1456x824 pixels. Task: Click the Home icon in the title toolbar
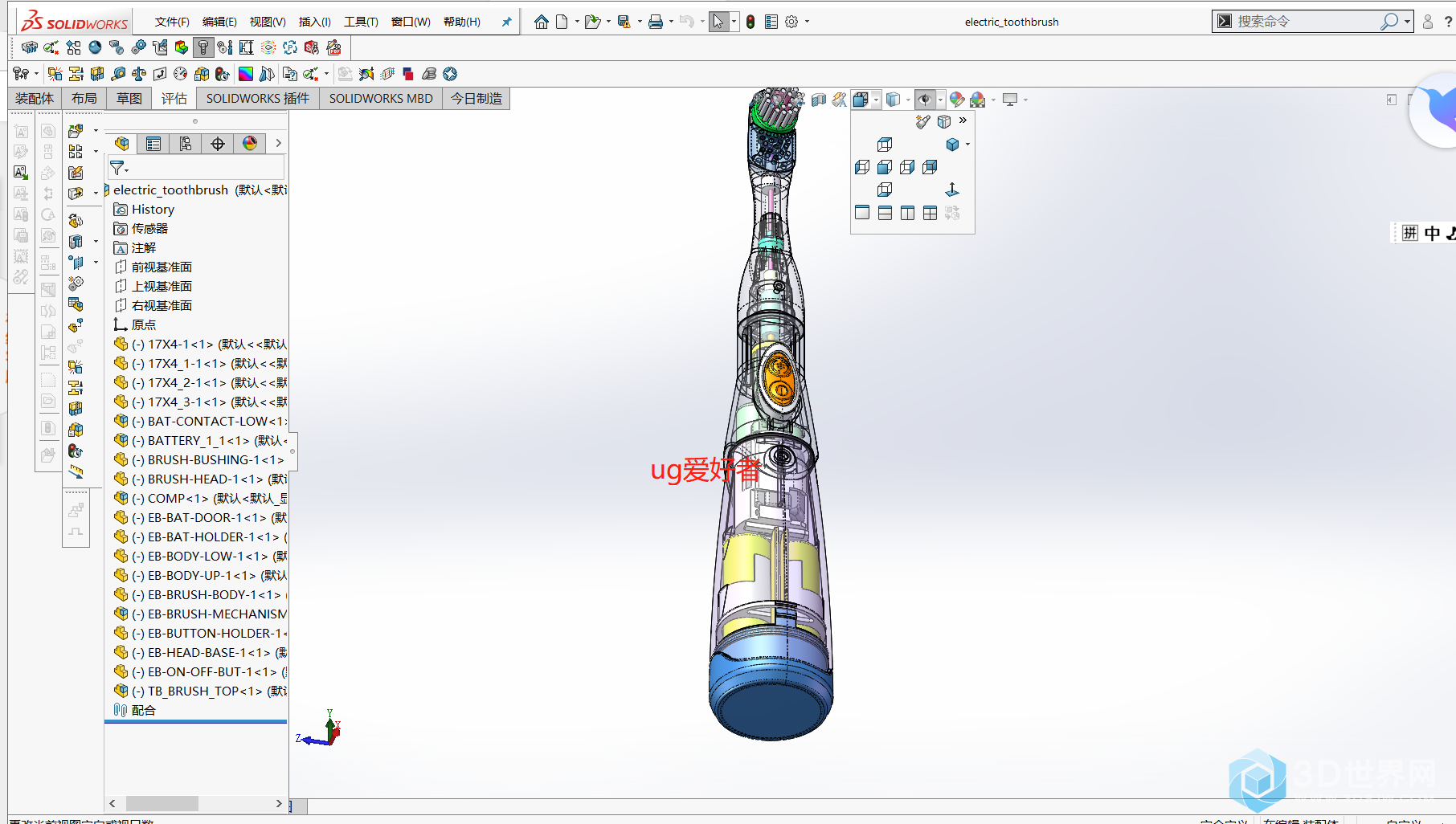coord(542,22)
